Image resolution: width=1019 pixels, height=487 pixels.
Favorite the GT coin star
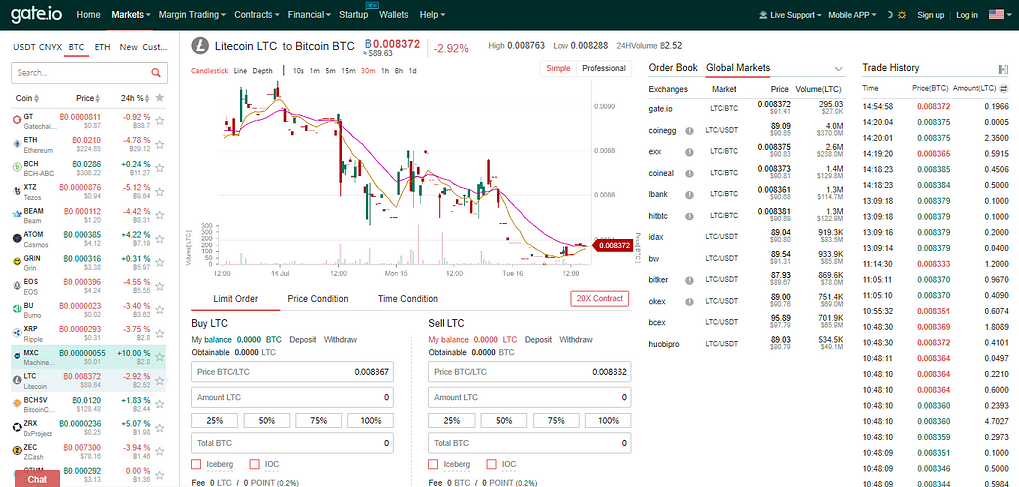coord(160,121)
